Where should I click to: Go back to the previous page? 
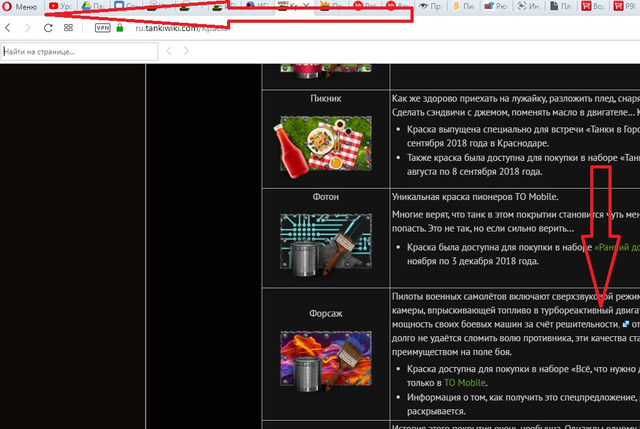pos(8,28)
